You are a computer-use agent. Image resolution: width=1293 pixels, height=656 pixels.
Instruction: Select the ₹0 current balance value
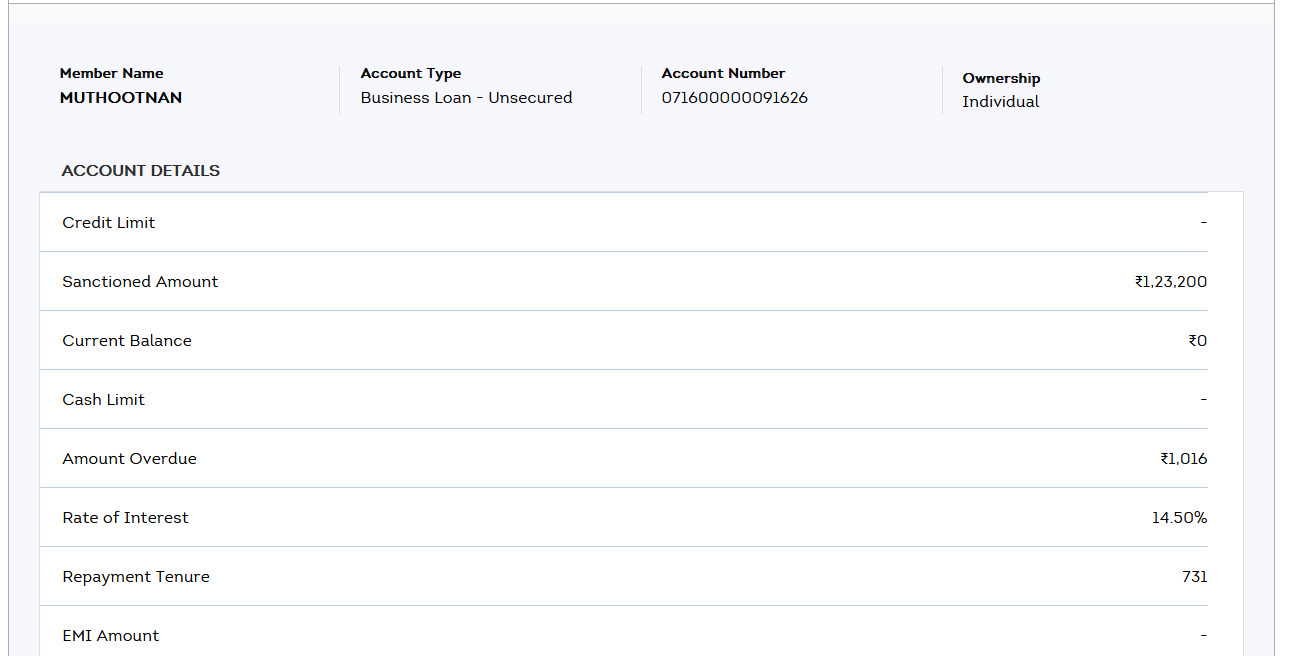point(1197,341)
